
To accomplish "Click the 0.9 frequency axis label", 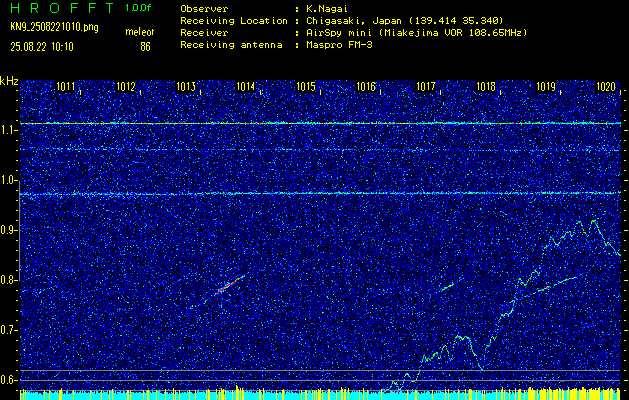I will point(6,230).
